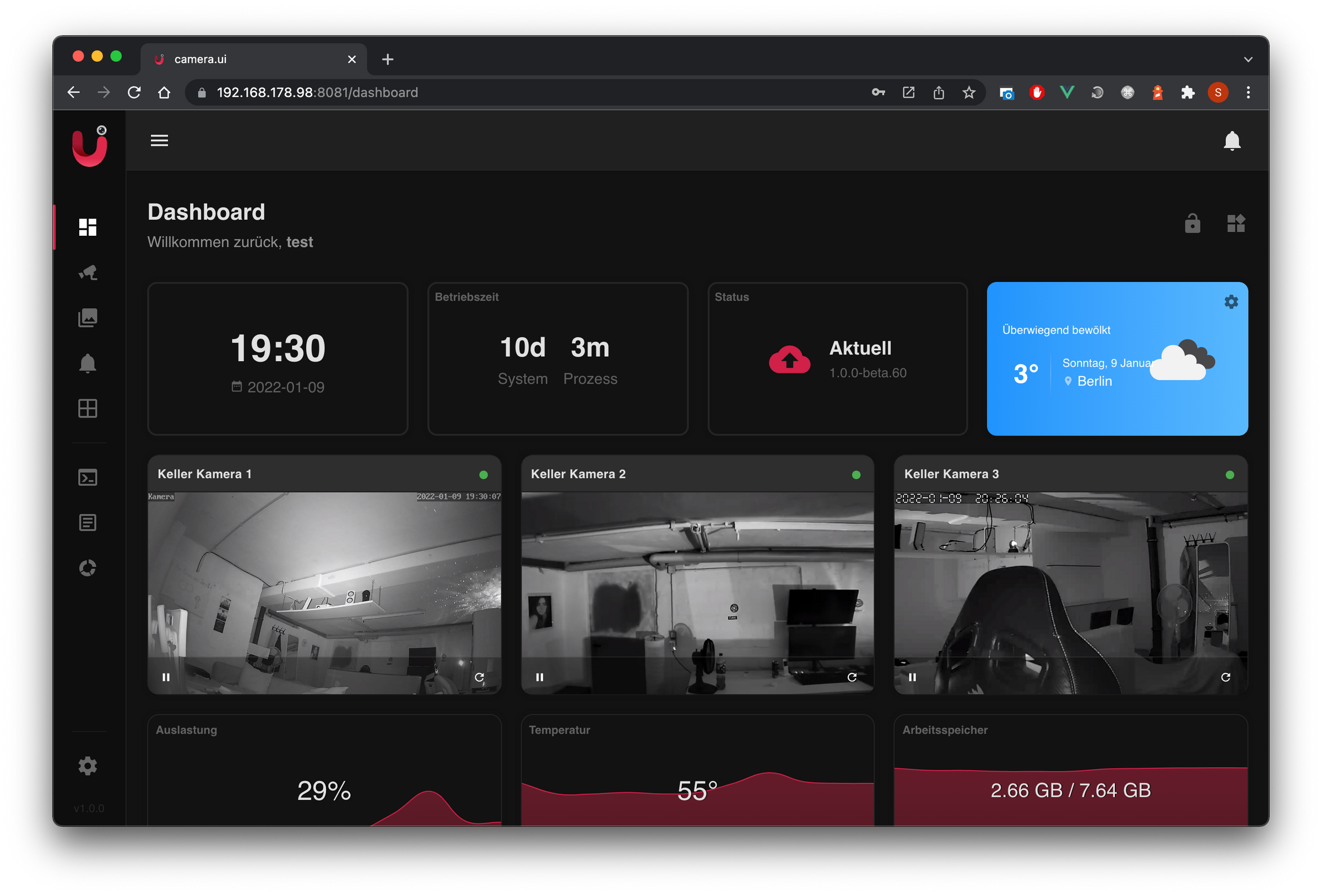Click the Keller Kamera 2 title

[x=578, y=474]
